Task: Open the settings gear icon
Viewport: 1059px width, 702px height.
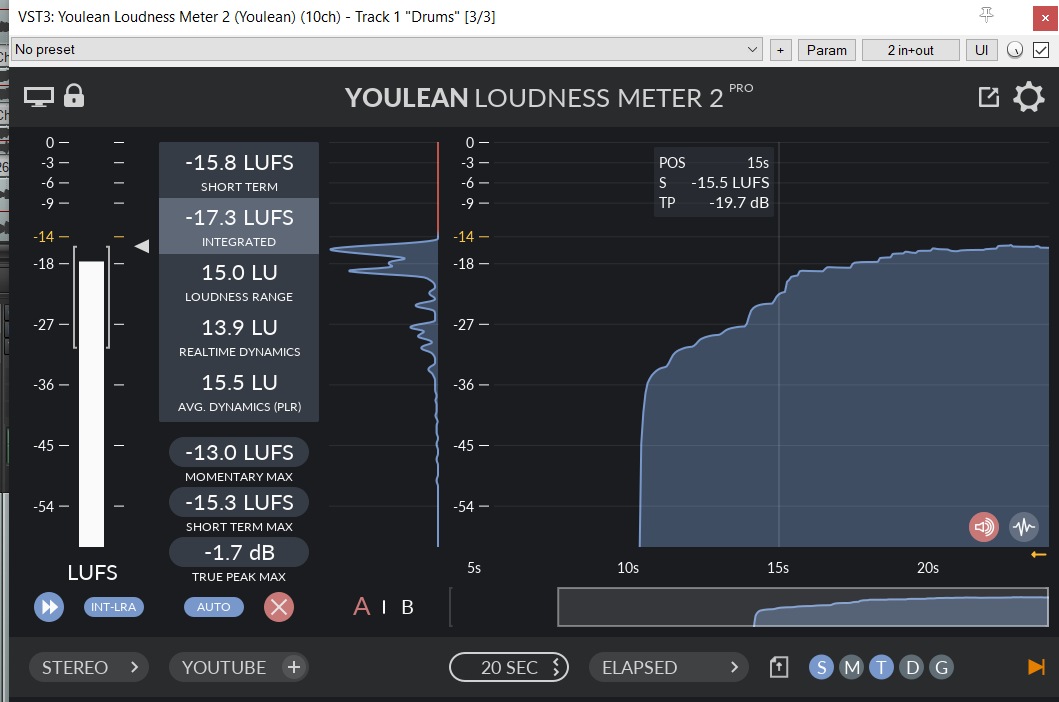Action: pos(1029,97)
